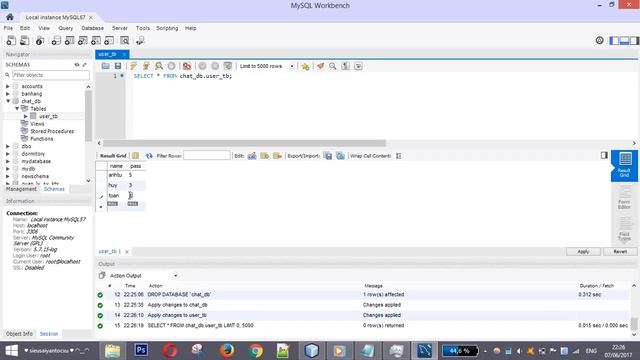Expand the dormitory schema
The image size is (640, 360).
click(x=8, y=154)
